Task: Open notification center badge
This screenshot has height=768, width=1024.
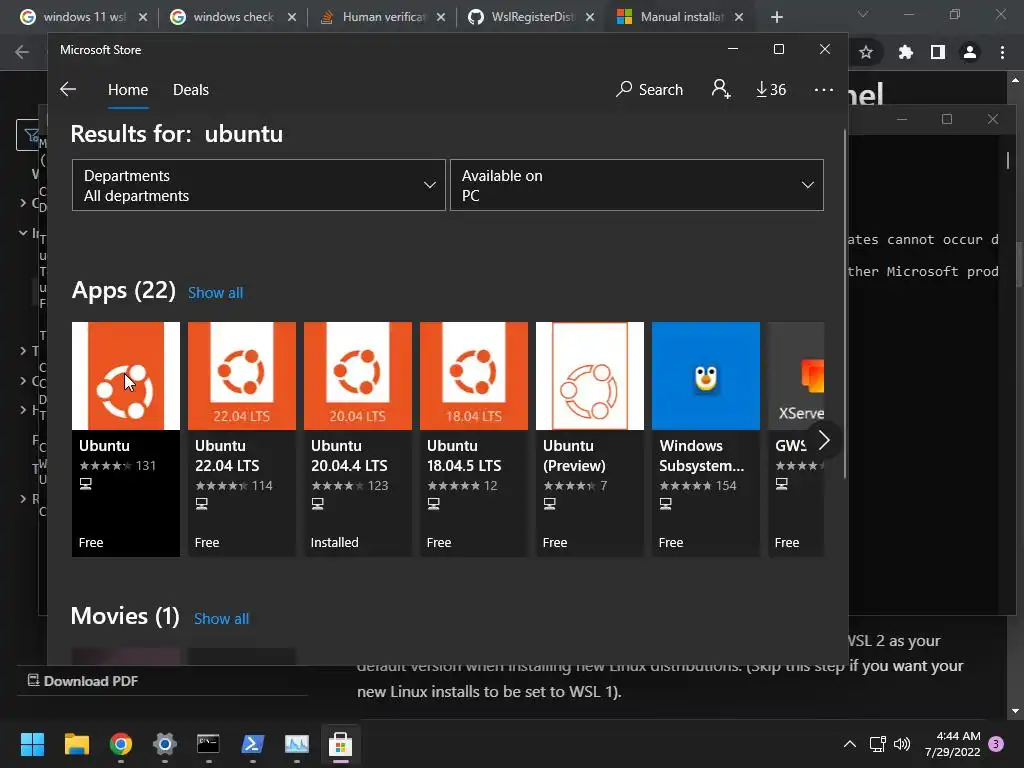Action: (x=997, y=744)
